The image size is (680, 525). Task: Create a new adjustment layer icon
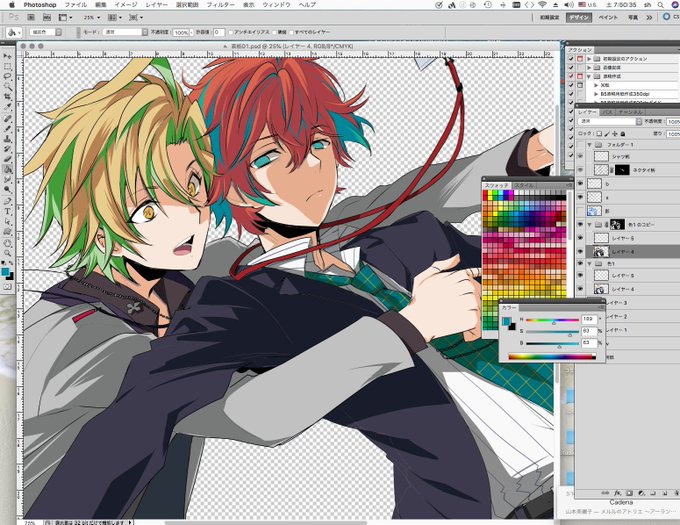point(641,493)
